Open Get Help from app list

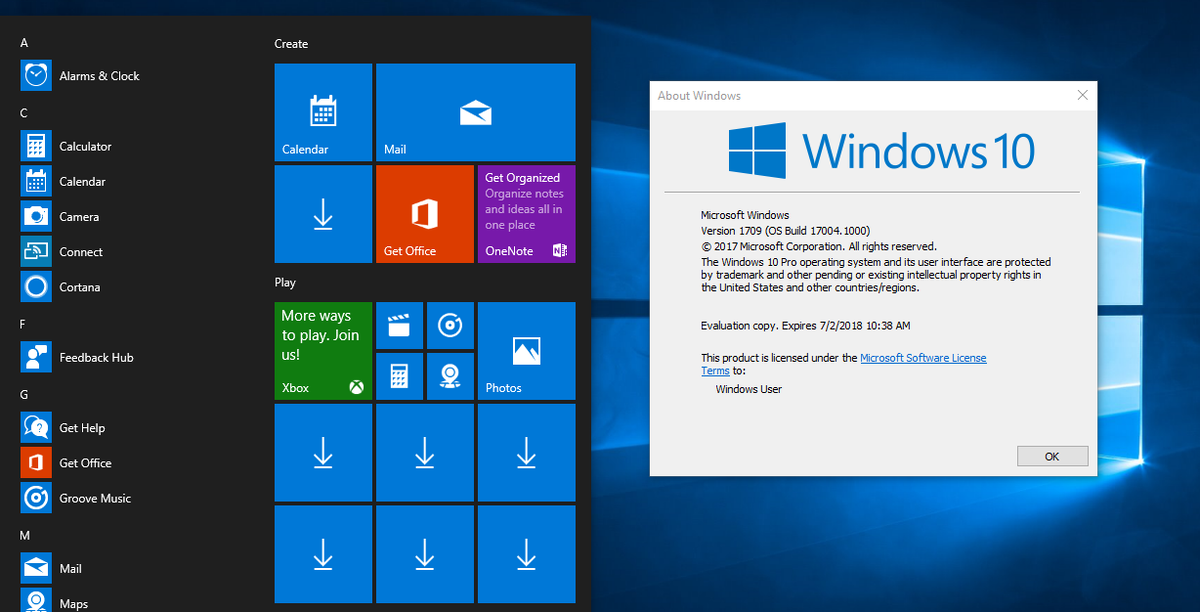[82, 428]
